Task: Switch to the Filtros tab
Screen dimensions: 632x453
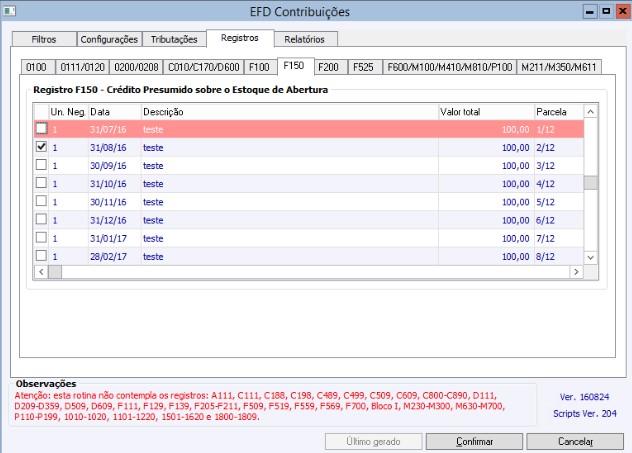Action: [44, 39]
